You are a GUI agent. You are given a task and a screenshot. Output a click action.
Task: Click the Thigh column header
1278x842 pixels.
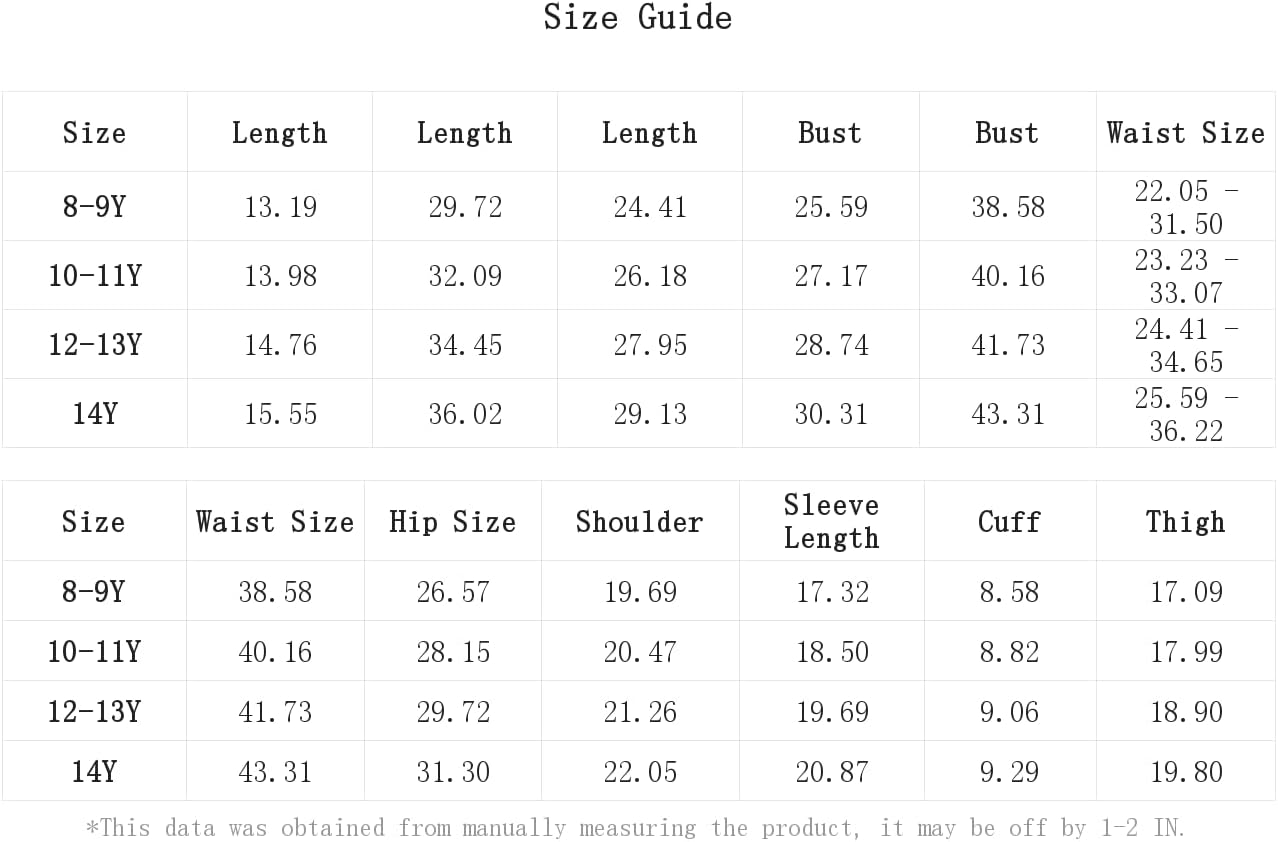[x=1185, y=521]
